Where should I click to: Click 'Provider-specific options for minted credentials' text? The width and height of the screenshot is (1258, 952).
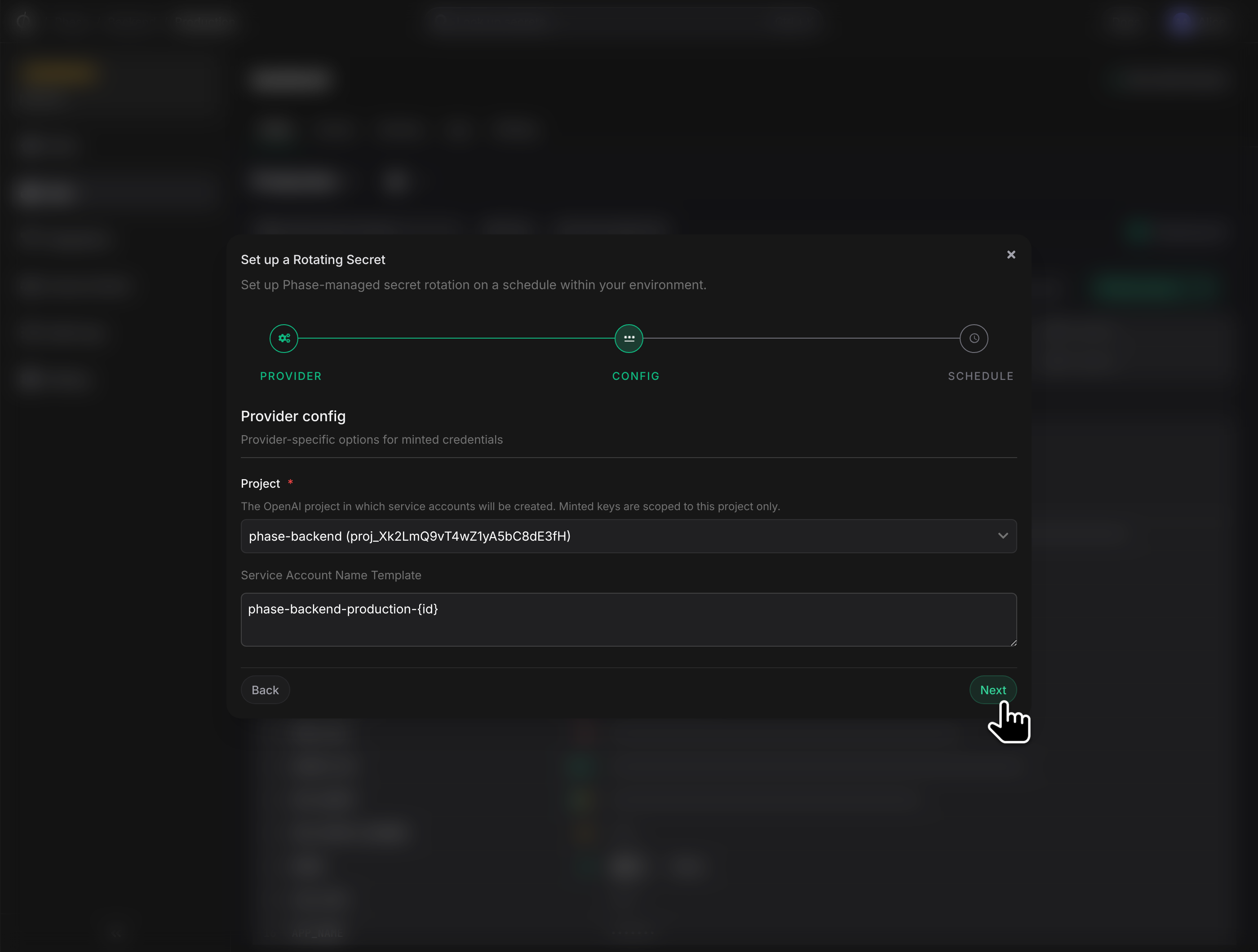[x=372, y=439]
